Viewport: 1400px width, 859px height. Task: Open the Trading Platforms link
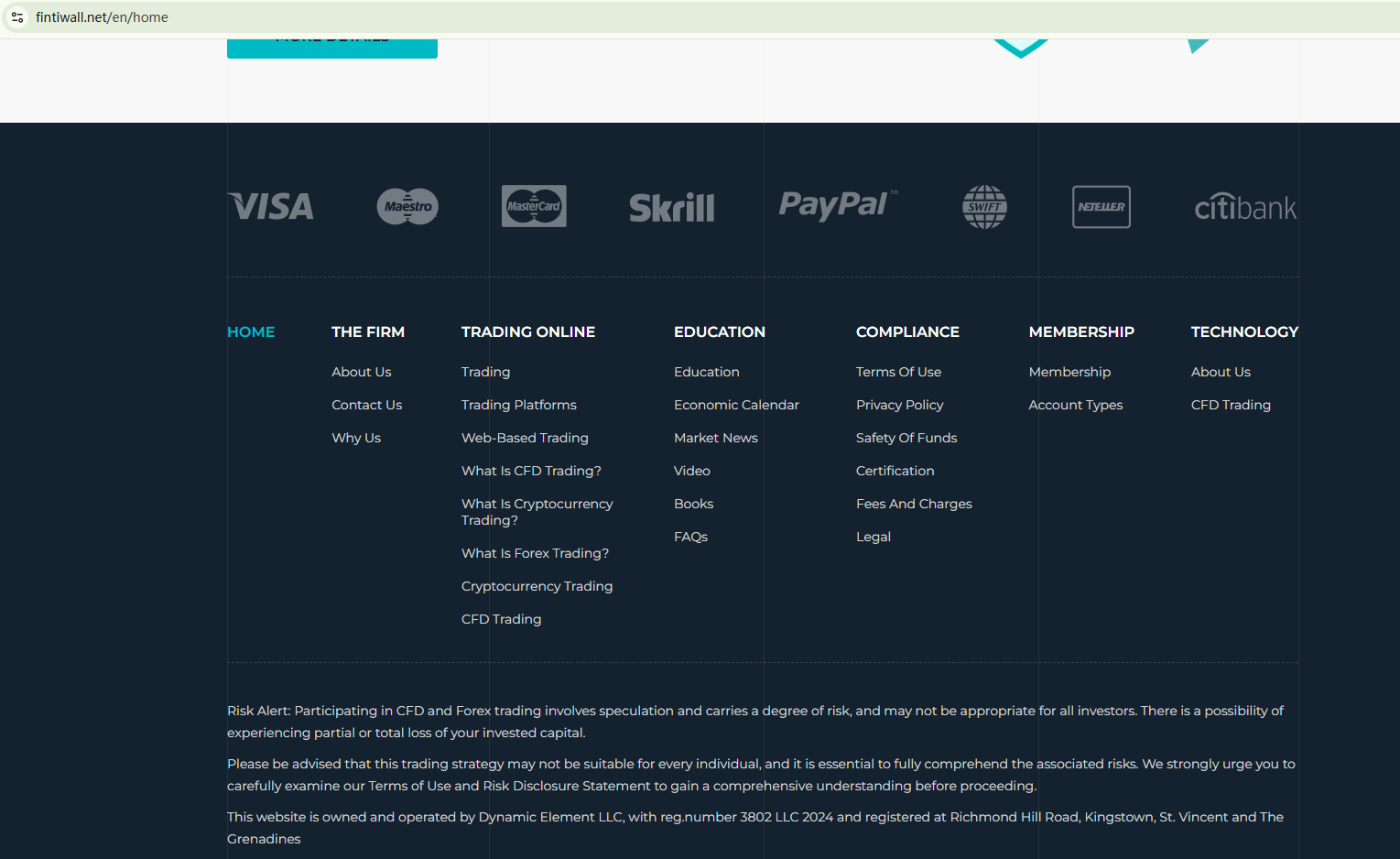pos(519,405)
